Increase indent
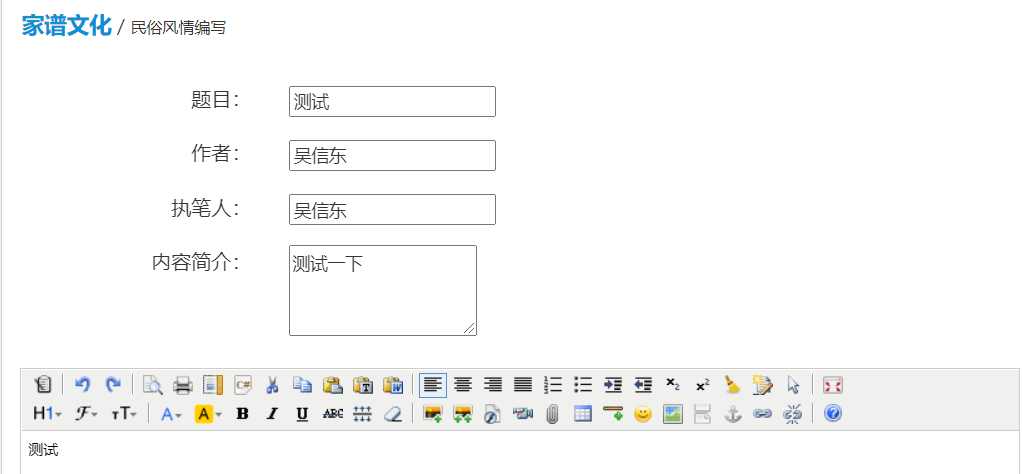The height and width of the screenshot is (474, 1022). coord(613,385)
